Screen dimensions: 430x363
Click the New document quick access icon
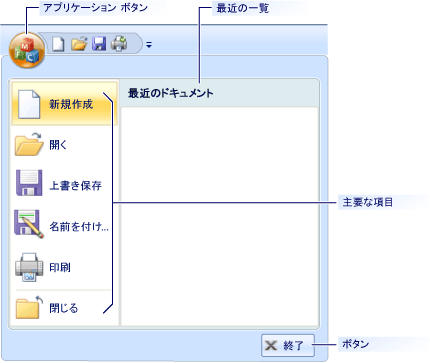pyautogui.click(x=58, y=44)
